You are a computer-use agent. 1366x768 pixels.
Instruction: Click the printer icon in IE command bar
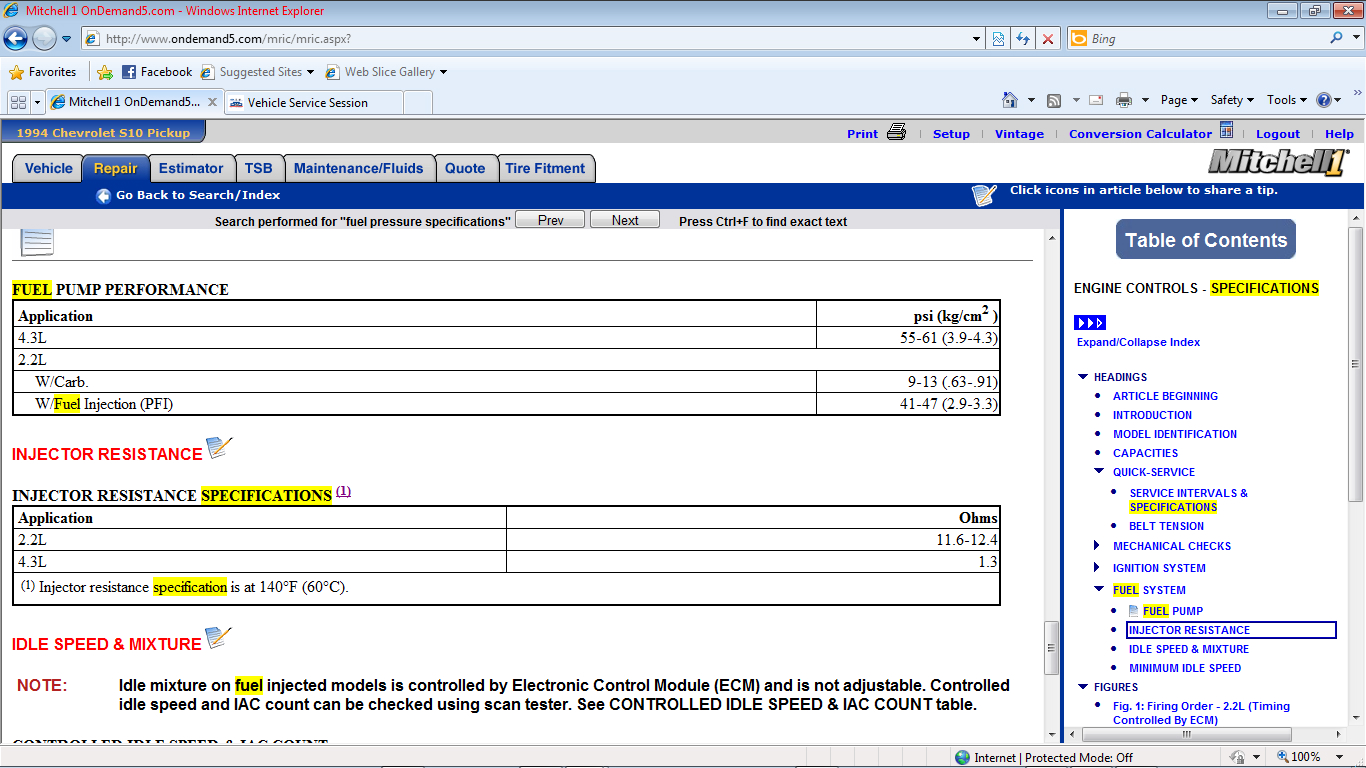click(1124, 100)
